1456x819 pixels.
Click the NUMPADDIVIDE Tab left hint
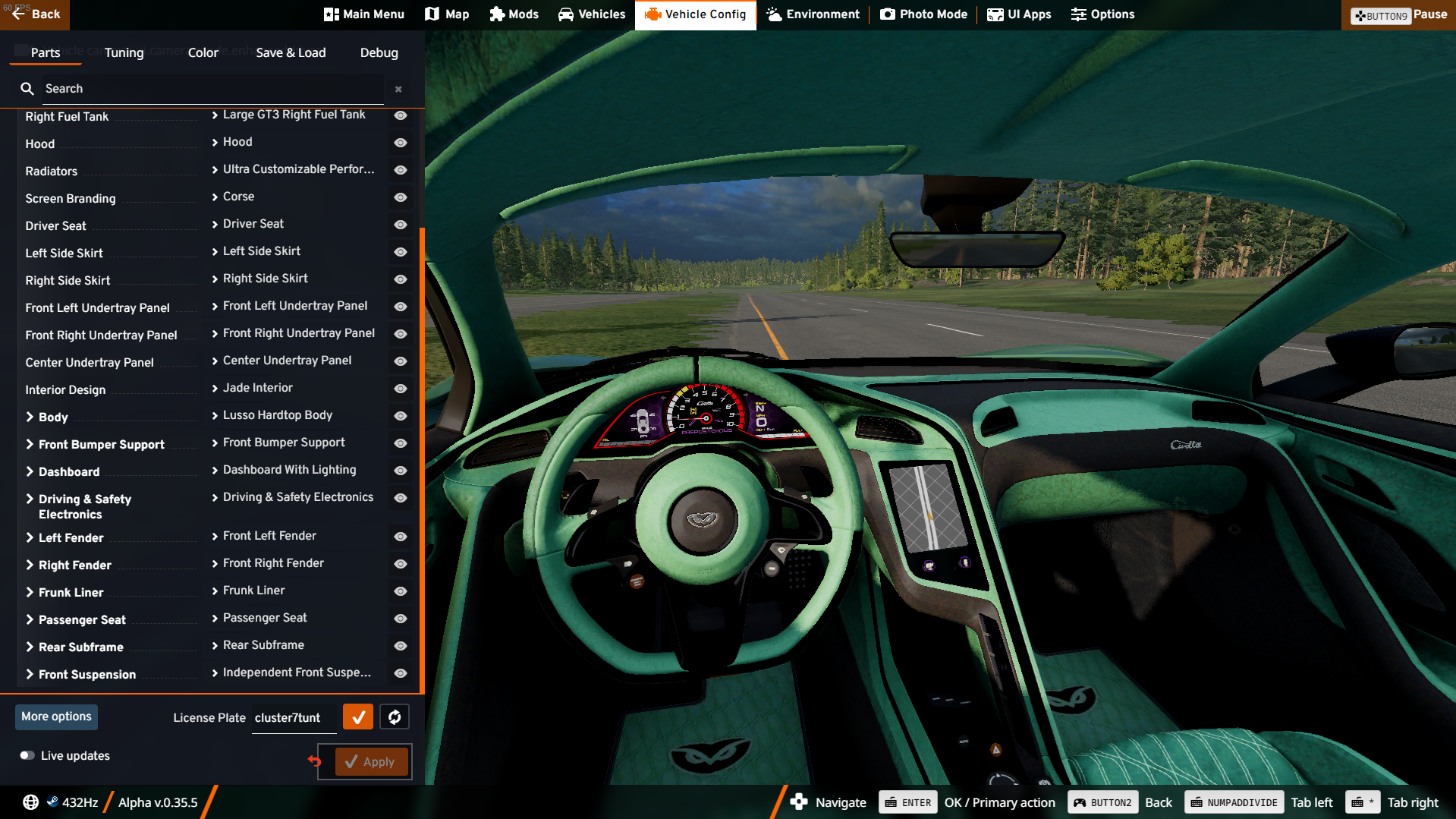[x=1258, y=802]
